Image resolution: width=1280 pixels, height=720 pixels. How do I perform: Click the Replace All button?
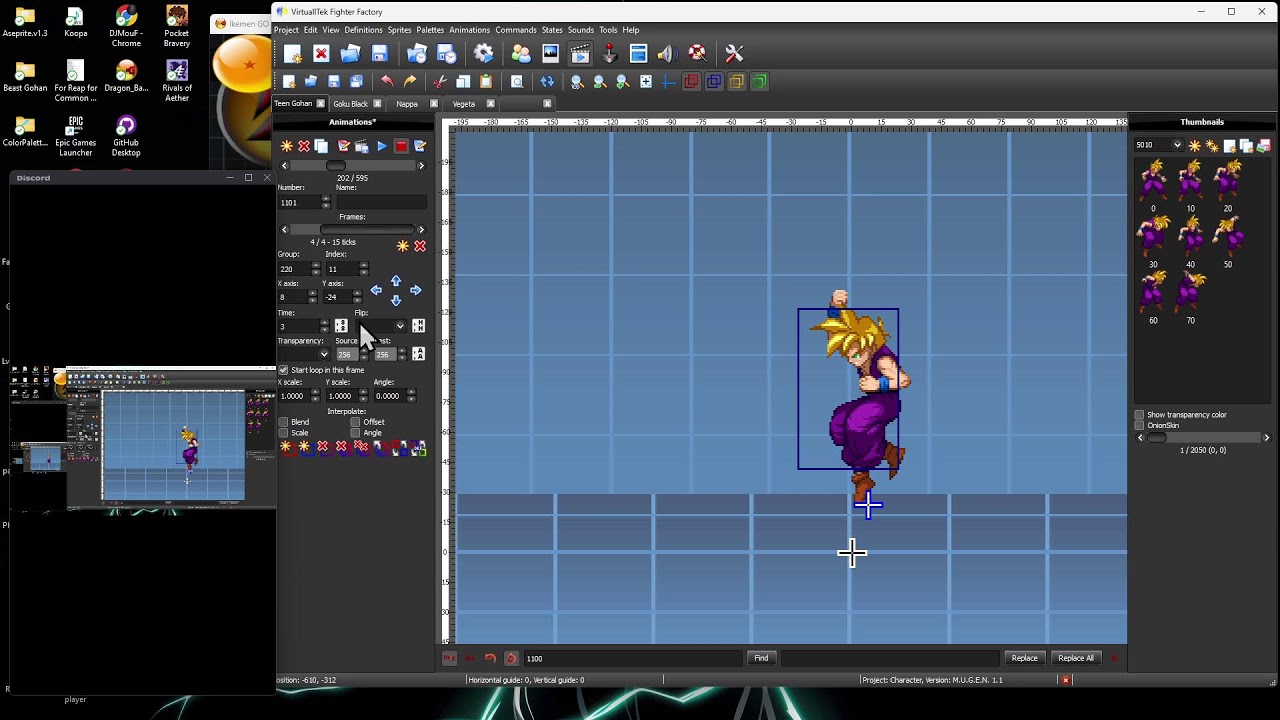(x=1076, y=658)
